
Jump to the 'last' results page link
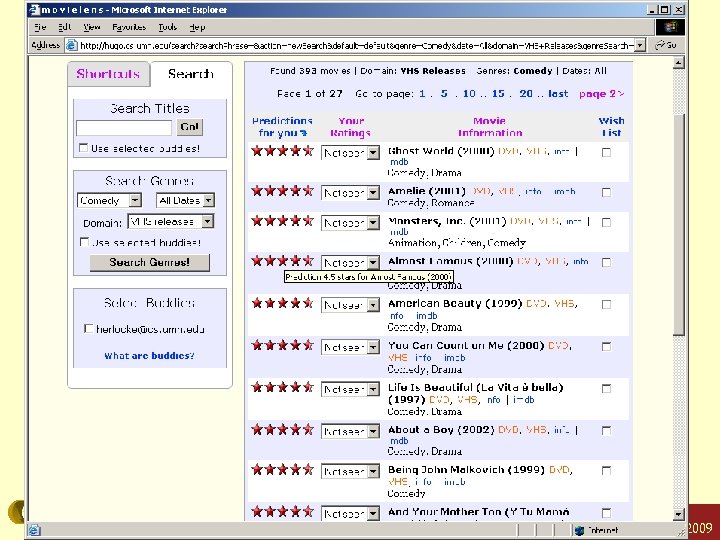[x=558, y=94]
